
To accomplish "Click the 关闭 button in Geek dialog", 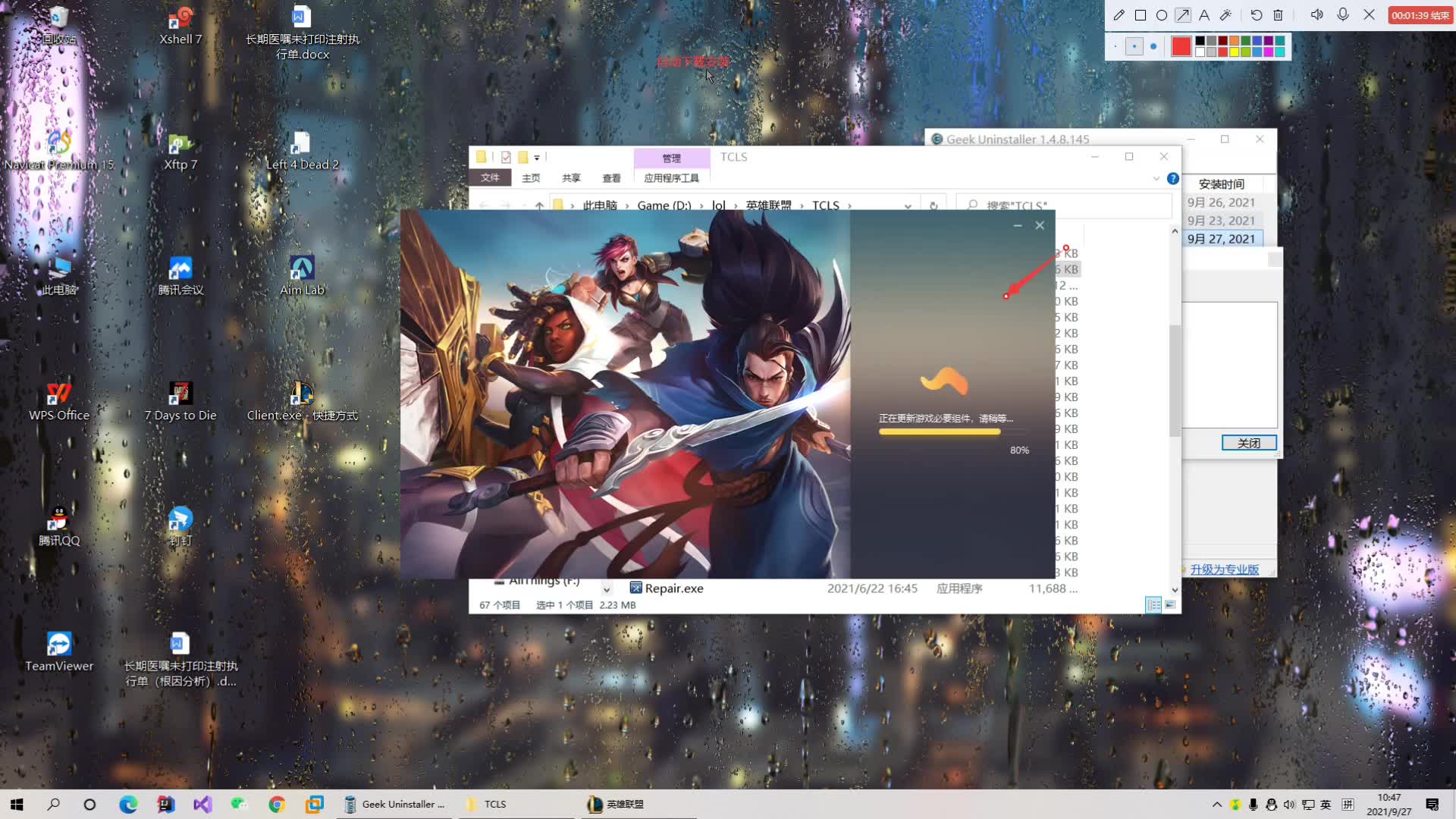I will pos(1249,443).
